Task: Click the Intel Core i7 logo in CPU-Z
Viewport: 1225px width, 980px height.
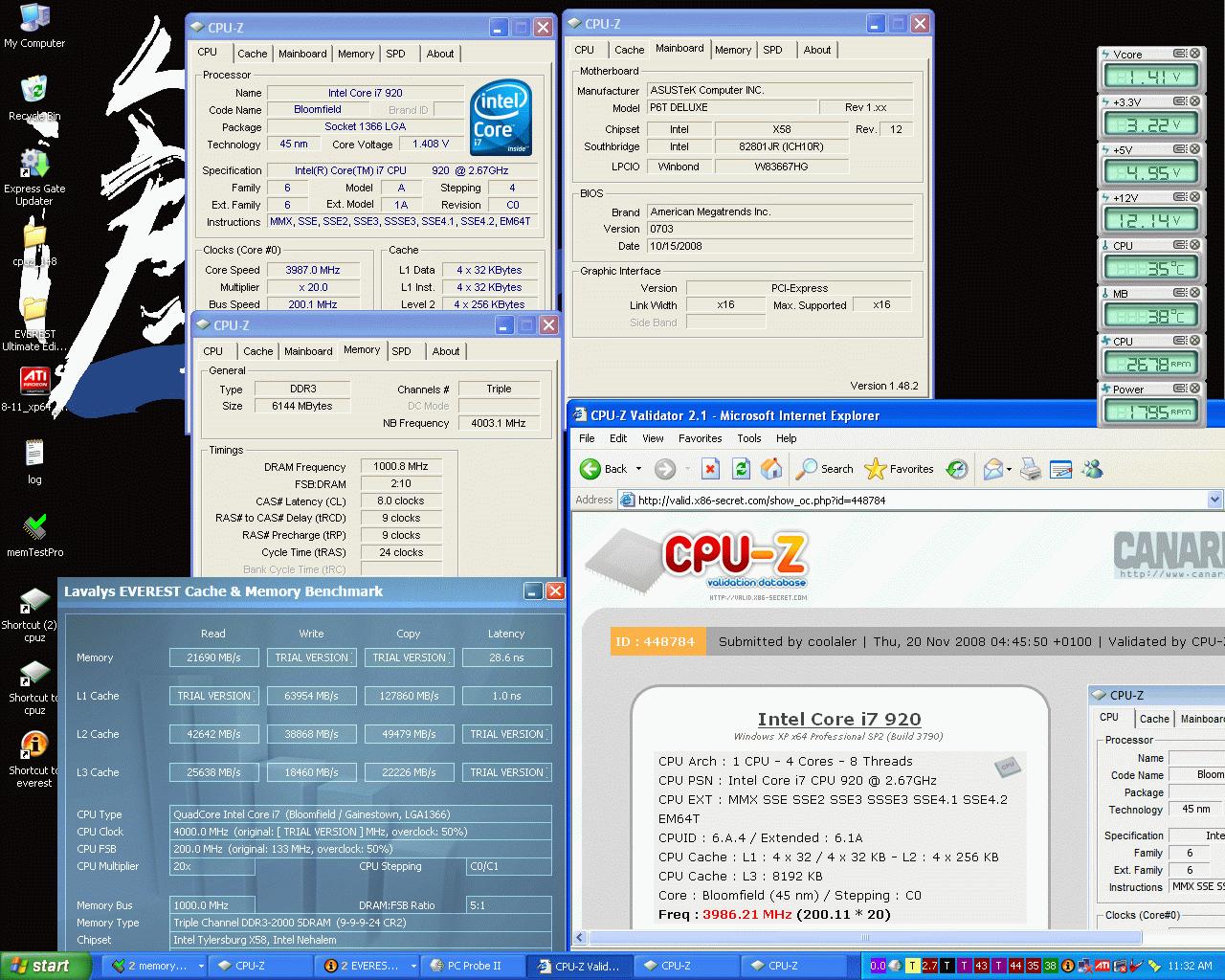Action: pos(501,118)
